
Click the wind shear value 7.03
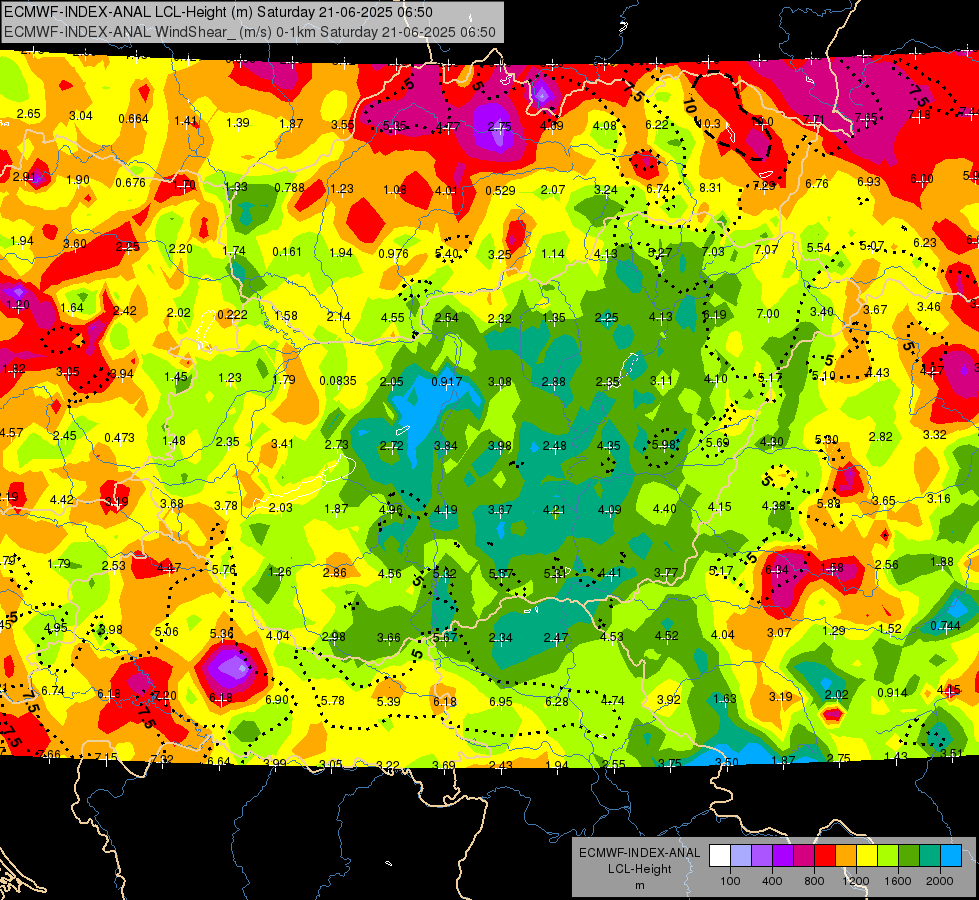(x=713, y=252)
